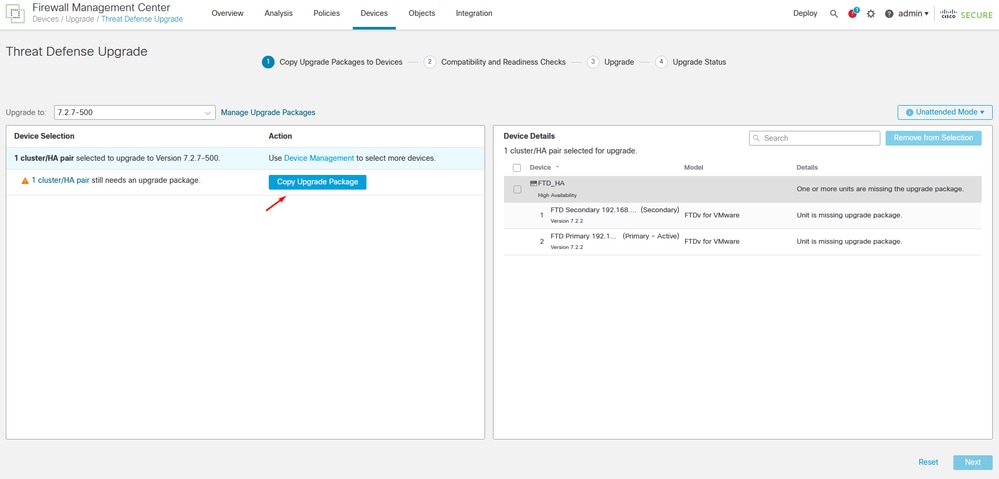999x479 pixels.
Task: Open Manage Upgrade Packages link
Action: pos(268,112)
